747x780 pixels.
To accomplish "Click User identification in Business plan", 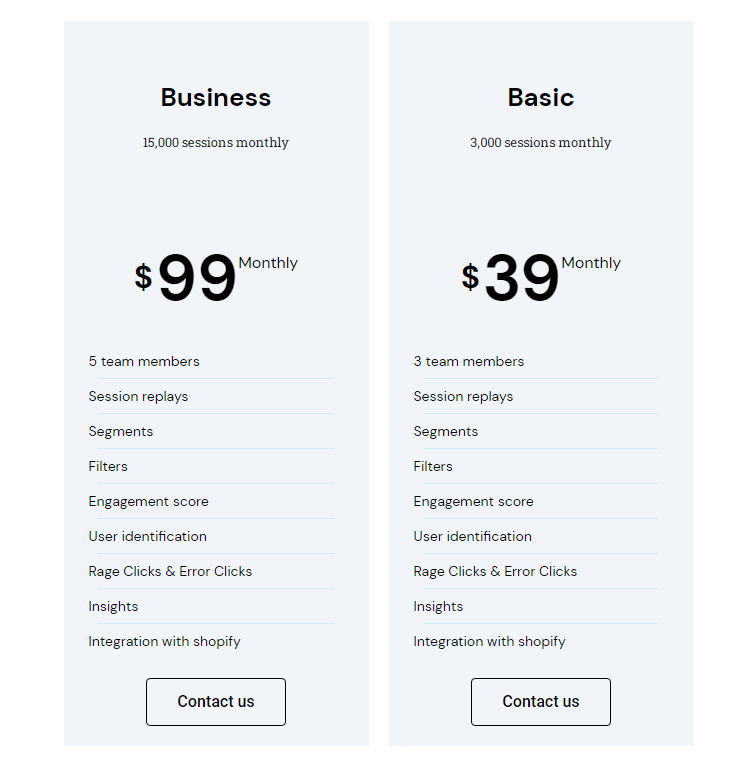I will (148, 536).
